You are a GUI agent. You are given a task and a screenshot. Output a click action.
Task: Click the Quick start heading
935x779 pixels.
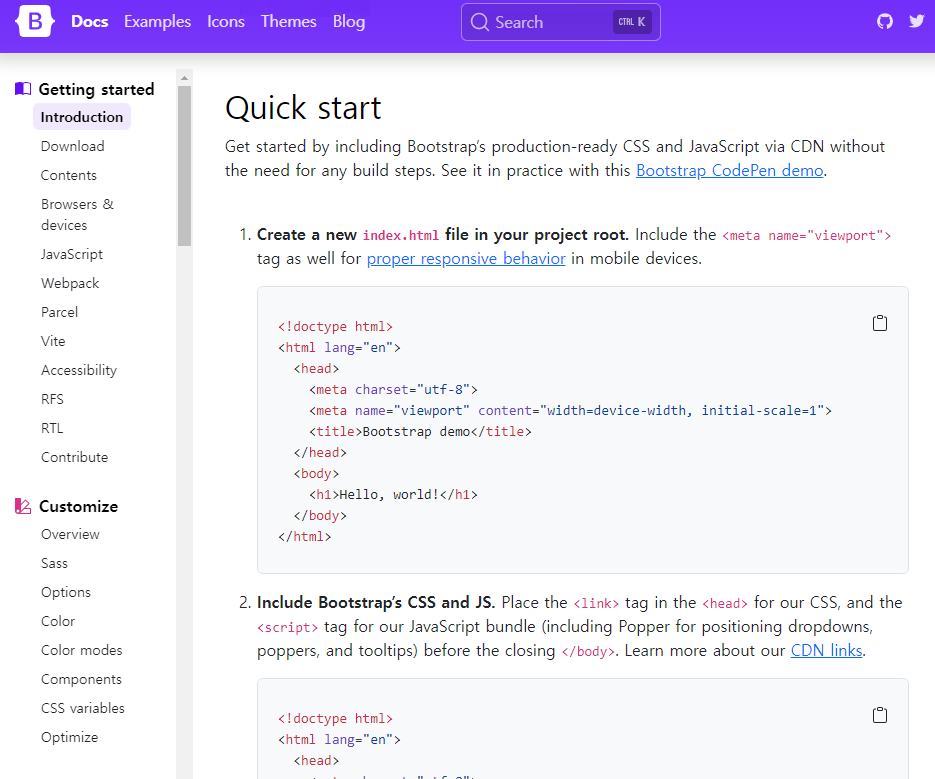click(x=303, y=109)
